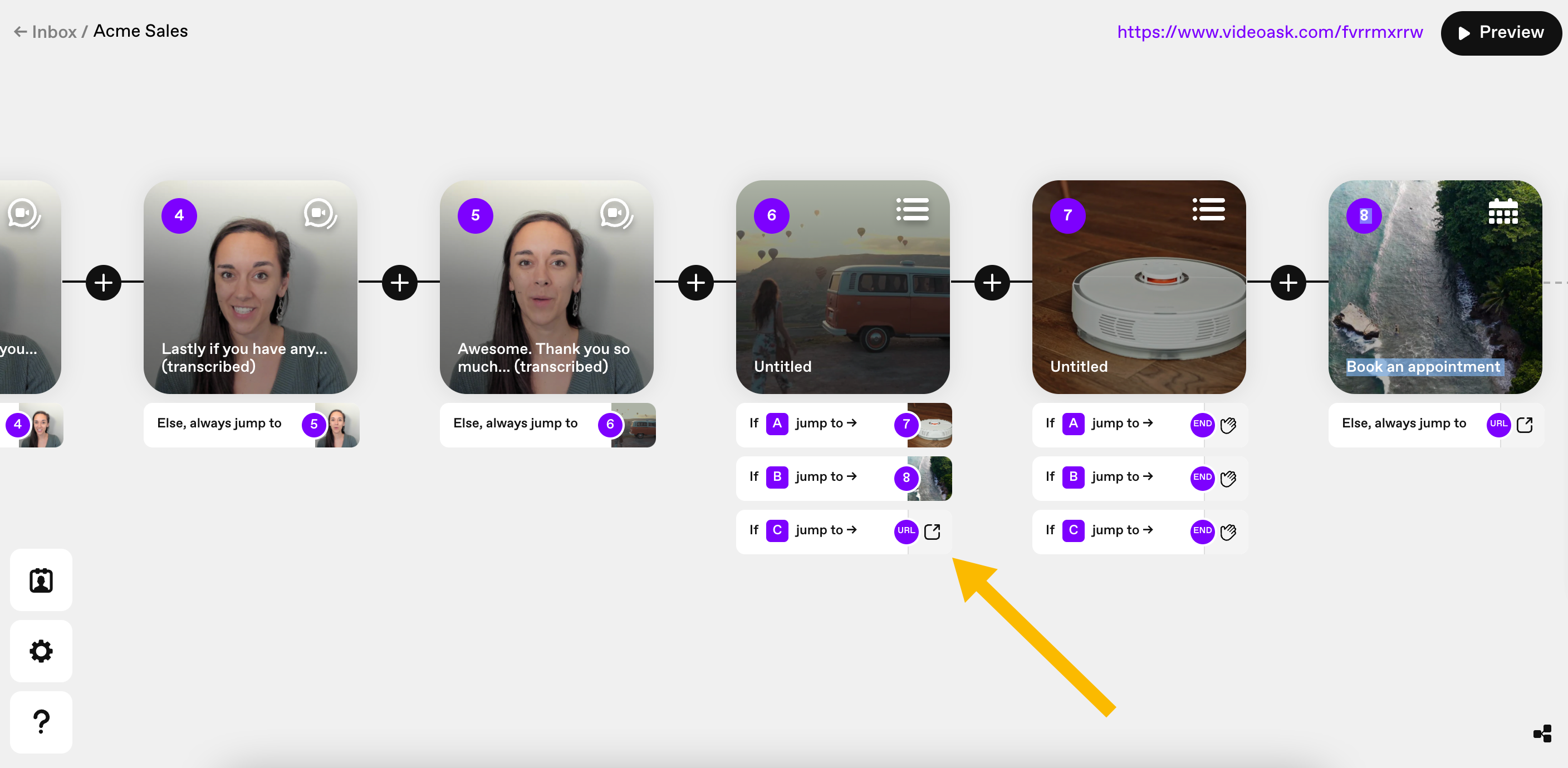The height and width of the screenshot is (768, 1568).
Task: Click step 5 thumbnail in step 4 jump rule
Action: pyautogui.click(x=337, y=425)
